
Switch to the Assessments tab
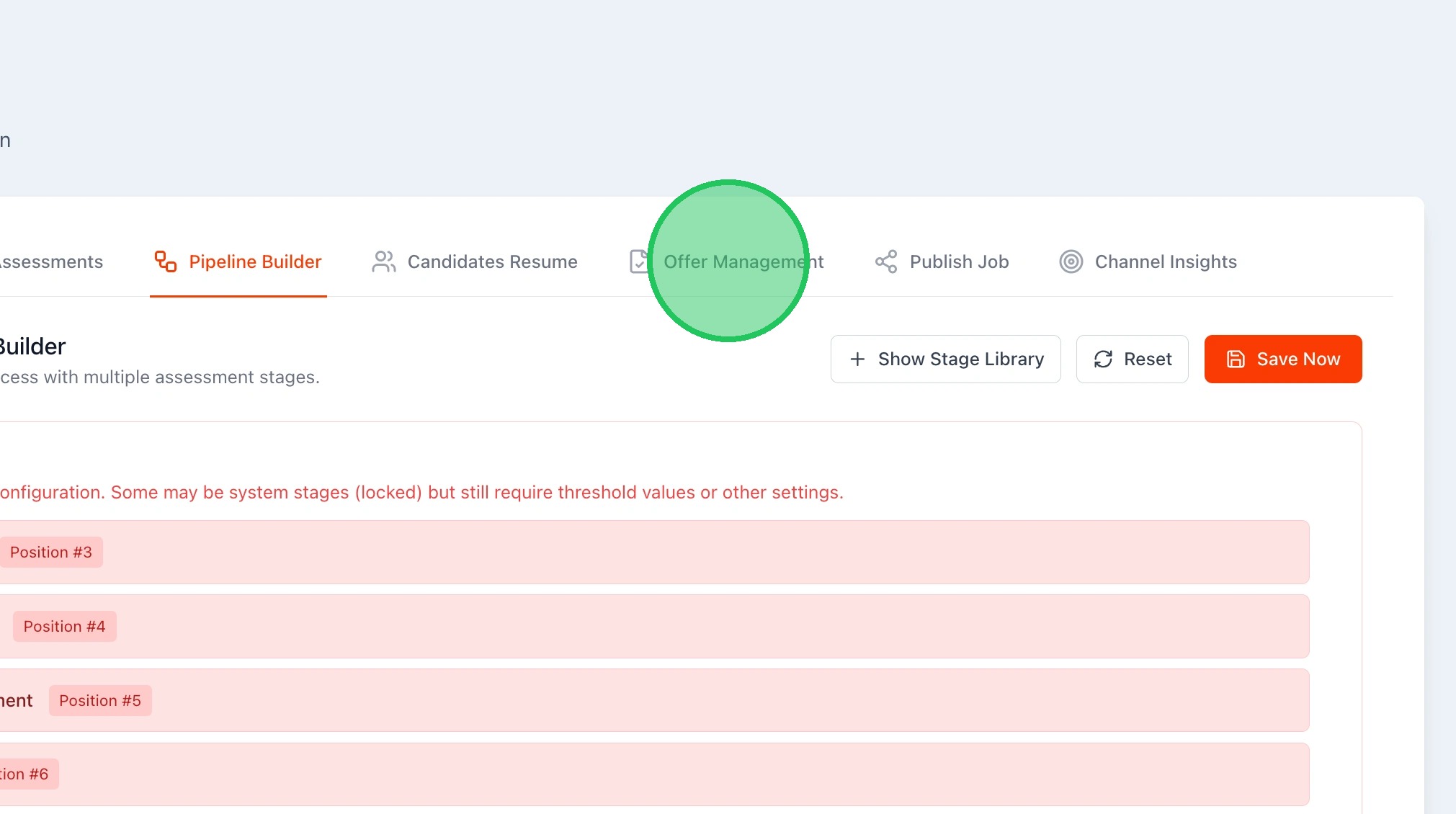coord(52,261)
